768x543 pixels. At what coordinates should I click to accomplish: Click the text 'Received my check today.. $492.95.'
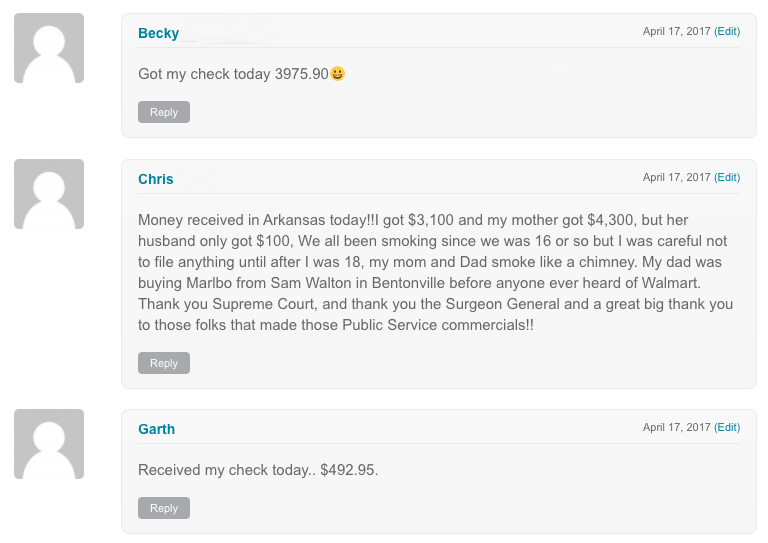point(258,470)
